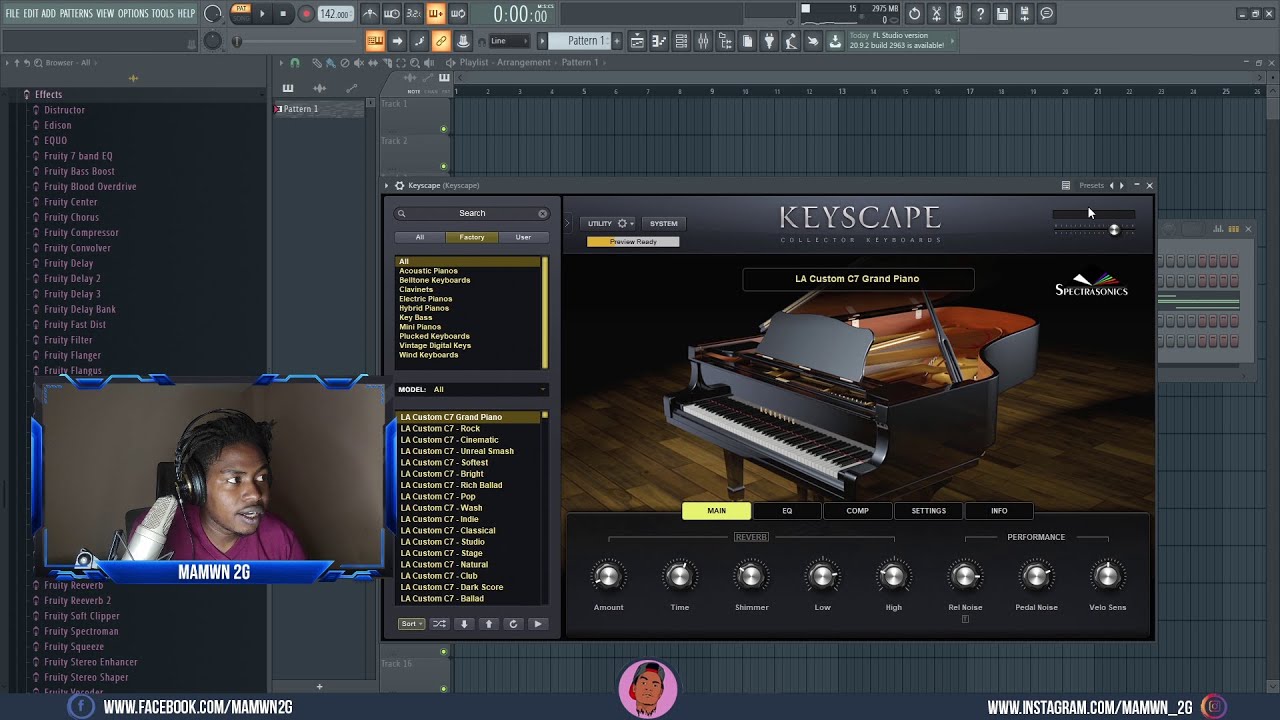Click the Keyscape Search field
Image resolution: width=1280 pixels, height=720 pixels.
(x=472, y=213)
